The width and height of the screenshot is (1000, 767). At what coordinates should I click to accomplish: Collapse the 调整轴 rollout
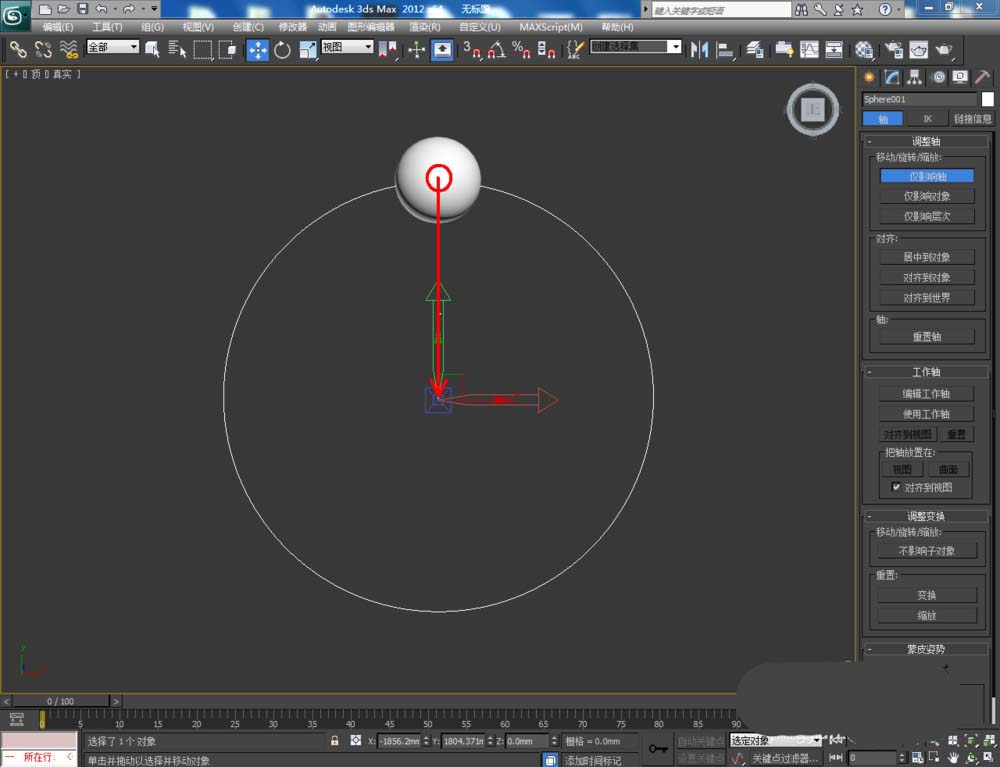(926, 142)
